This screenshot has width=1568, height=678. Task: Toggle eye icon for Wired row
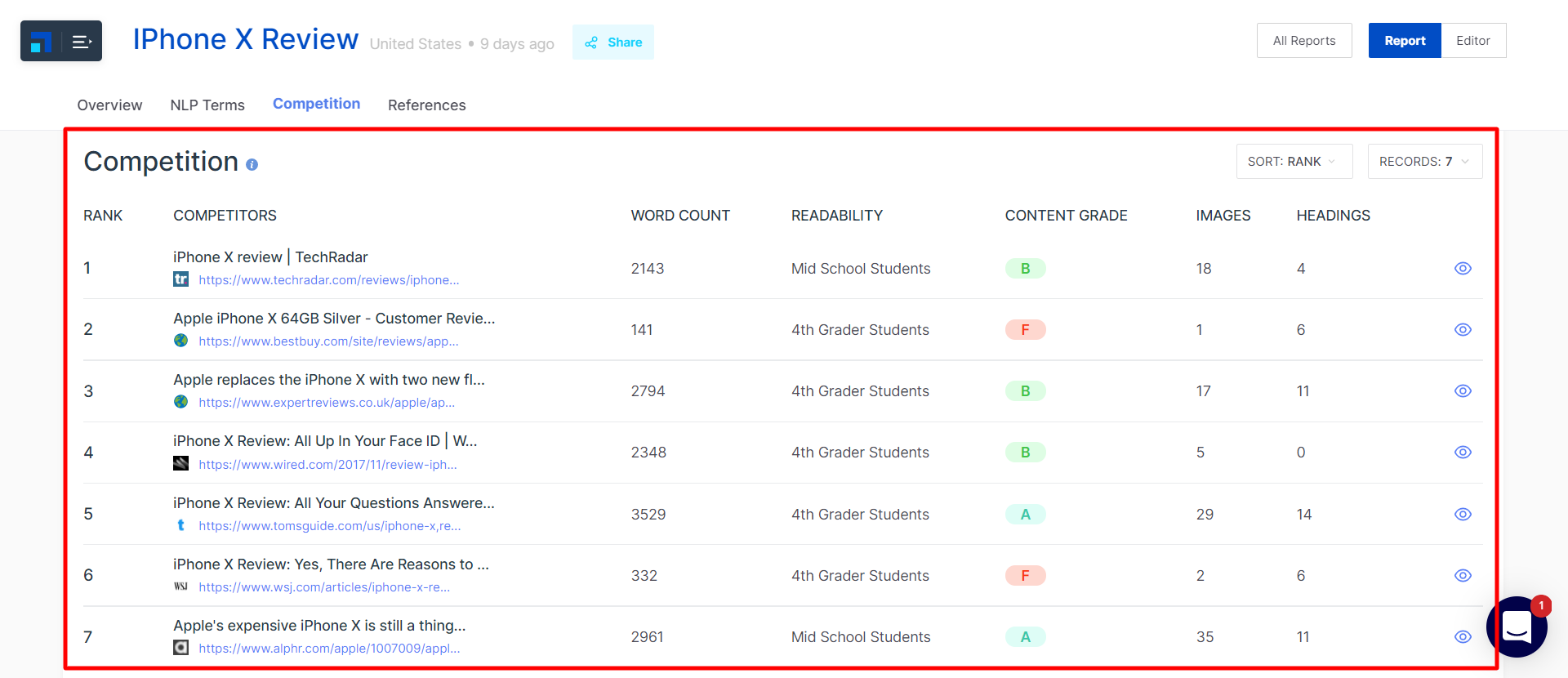(1463, 453)
